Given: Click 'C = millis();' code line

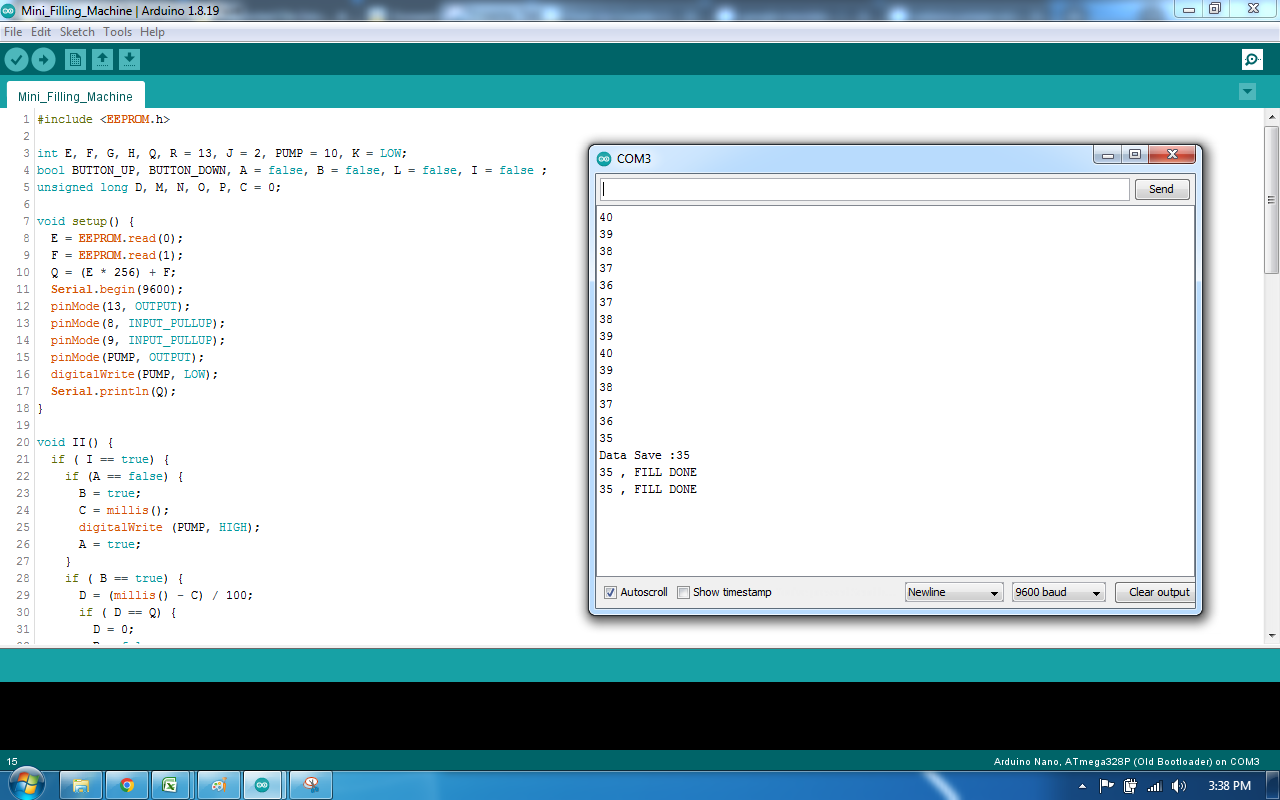Looking at the screenshot, I should pos(124,510).
